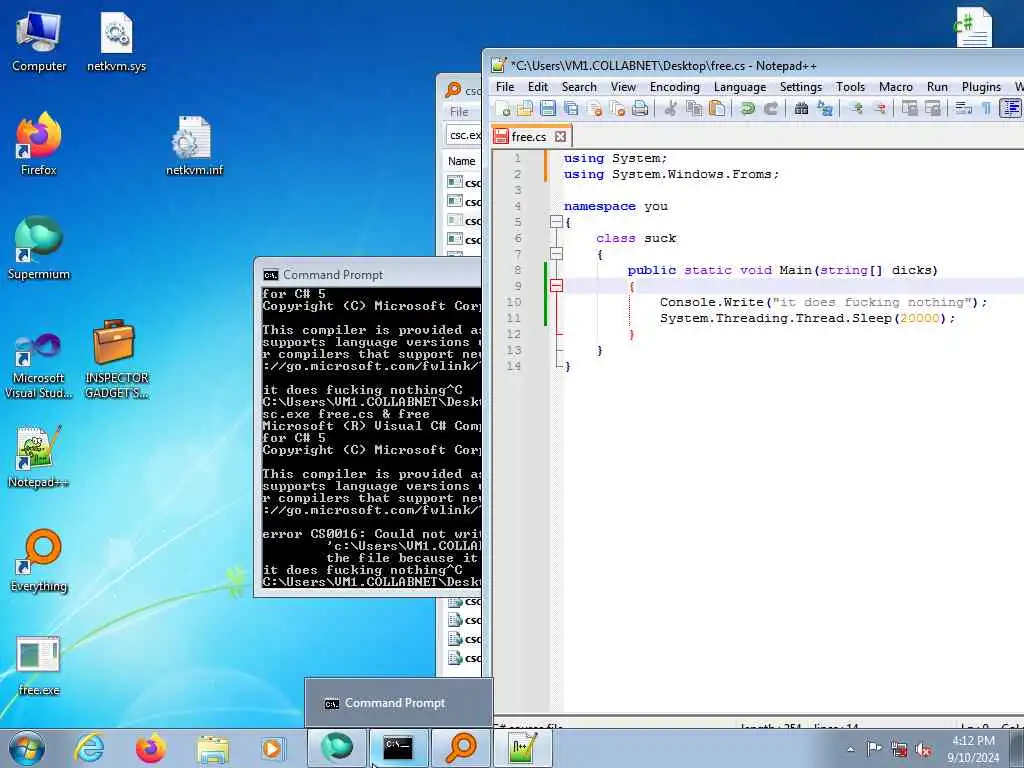The height and width of the screenshot is (768, 1024).
Task: Toggle Show All Characters pilcrow icon
Action: pos(986,108)
